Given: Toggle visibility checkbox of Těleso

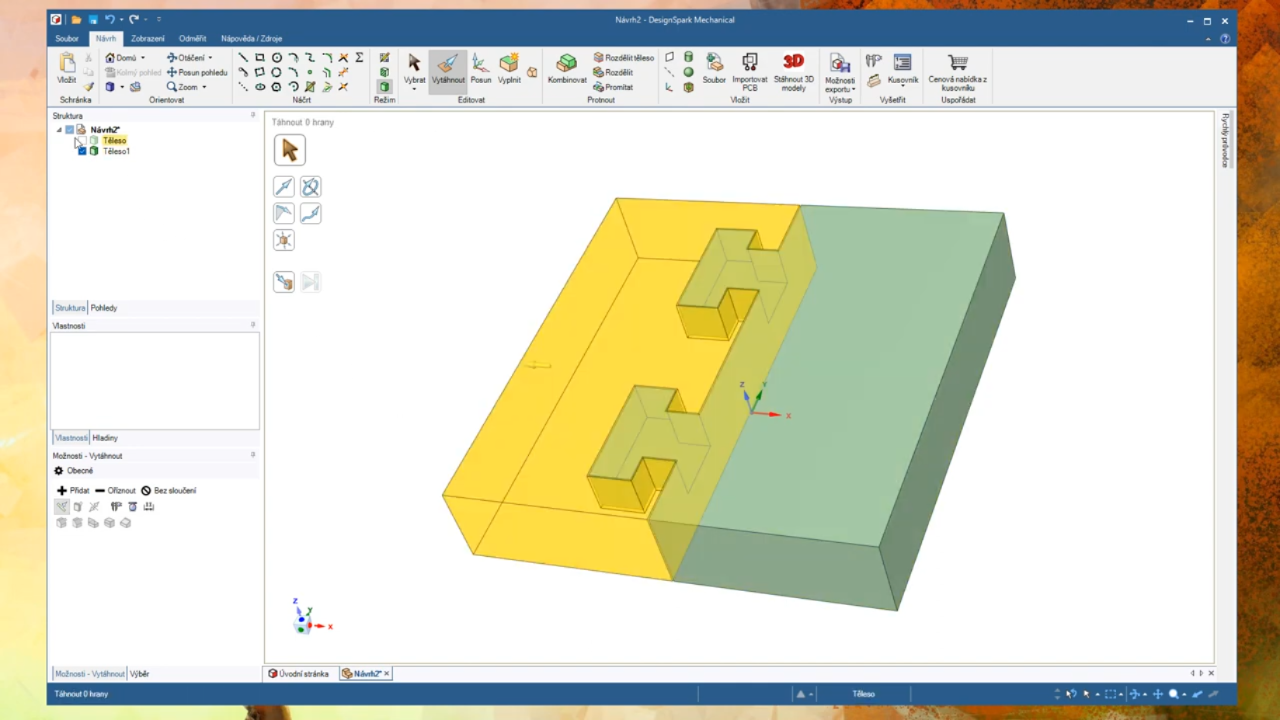Looking at the screenshot, I should point(82,141).
